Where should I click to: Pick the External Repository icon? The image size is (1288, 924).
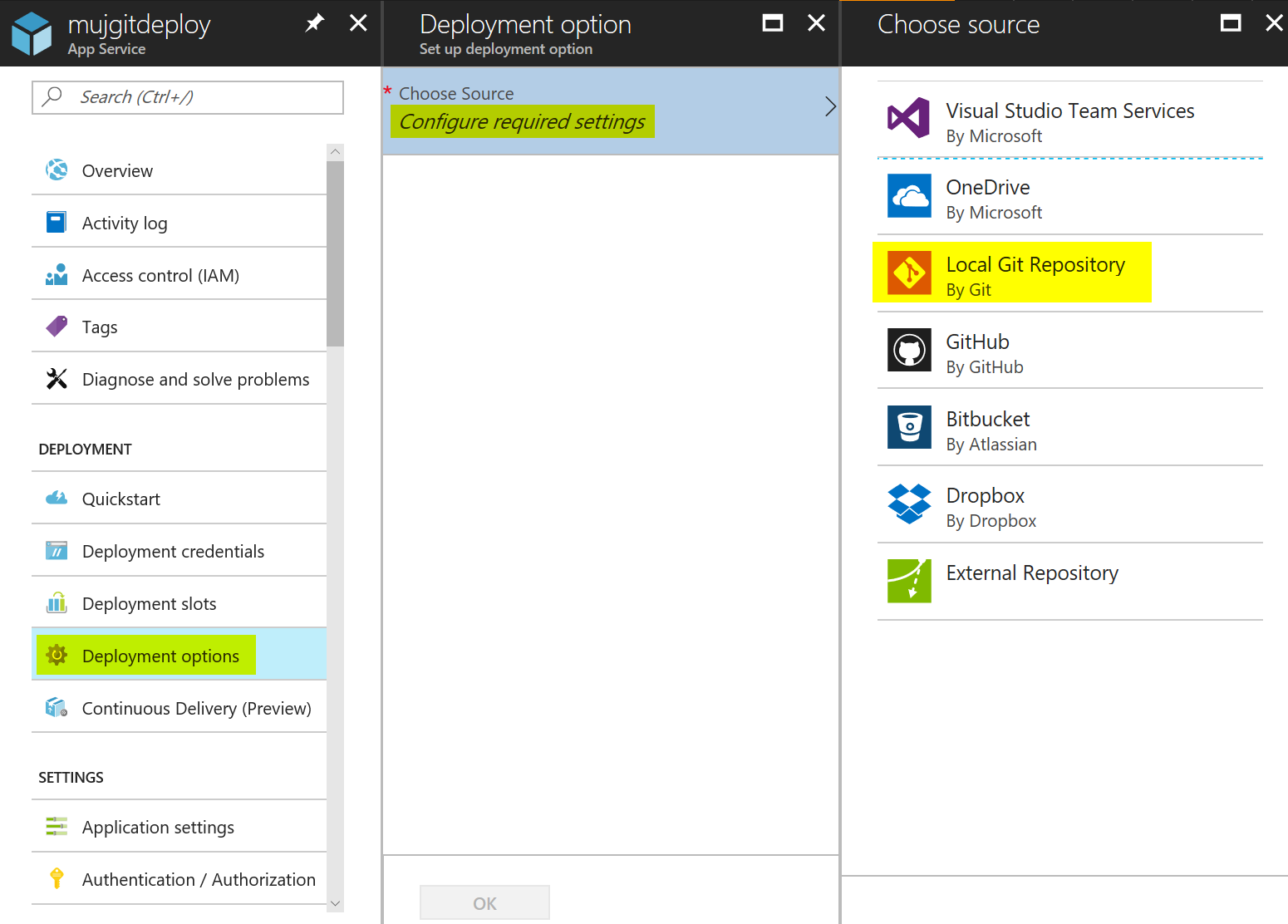(x=909, y=581)
